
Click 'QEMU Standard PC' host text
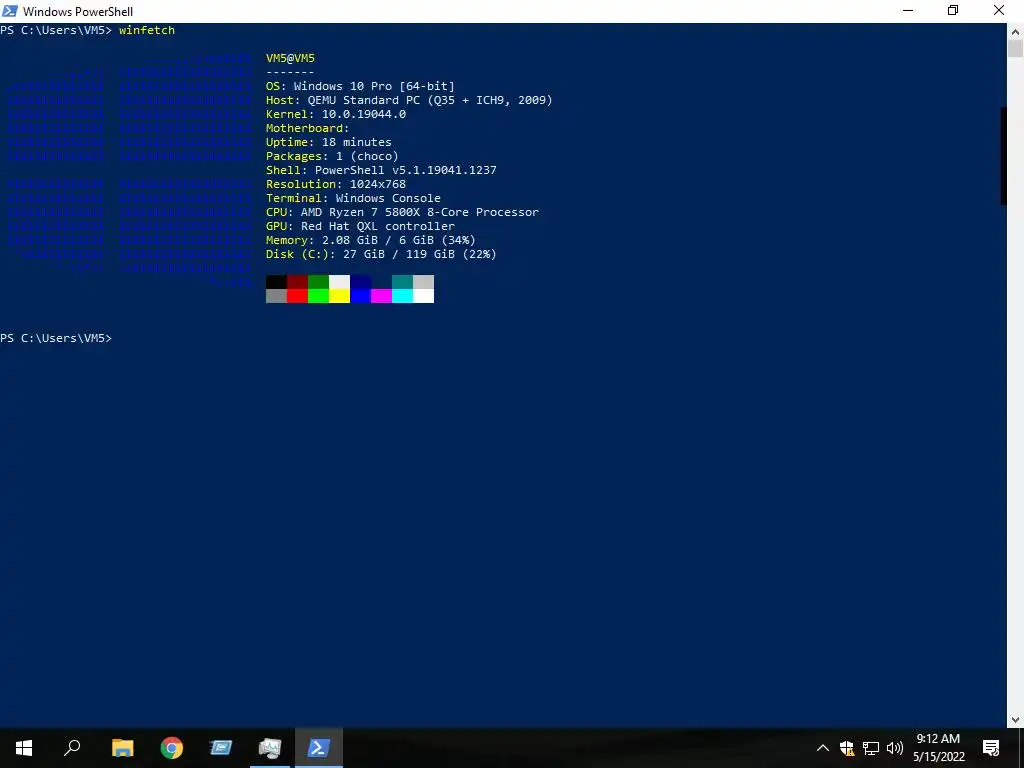pos(364,100)
